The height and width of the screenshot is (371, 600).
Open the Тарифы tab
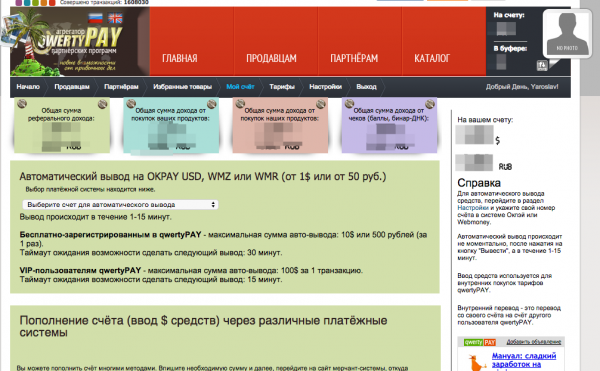(x=282, y=87)
